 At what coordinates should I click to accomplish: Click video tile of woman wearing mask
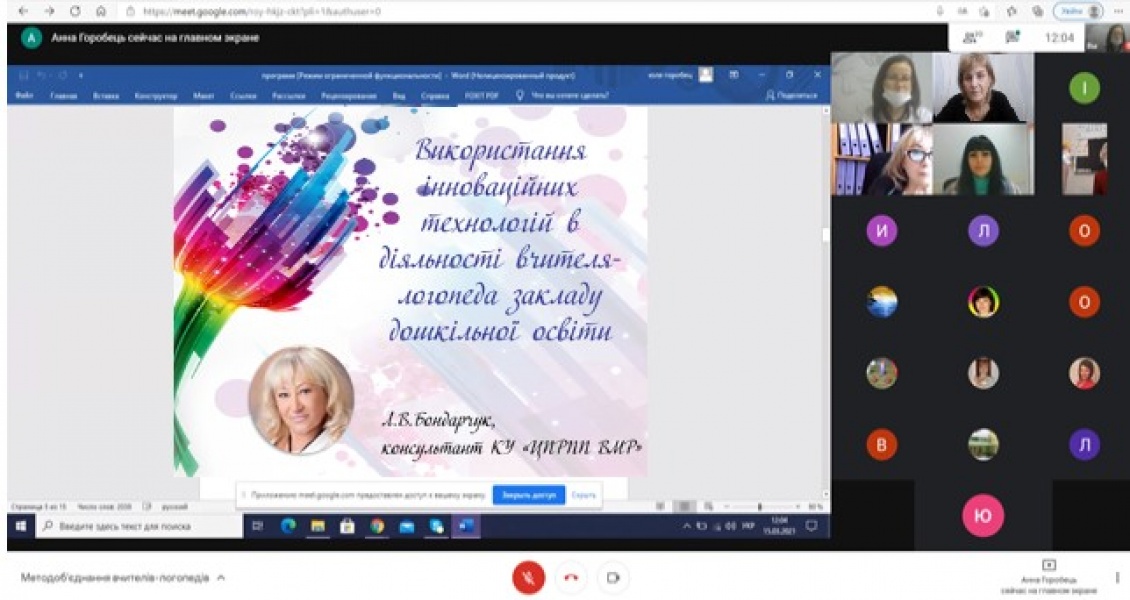(881, 88)
